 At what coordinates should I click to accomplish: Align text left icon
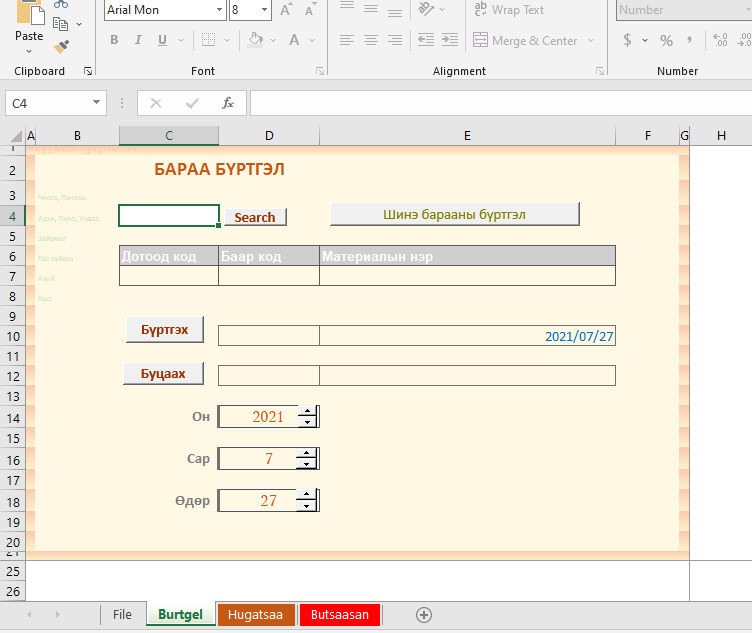347,40
